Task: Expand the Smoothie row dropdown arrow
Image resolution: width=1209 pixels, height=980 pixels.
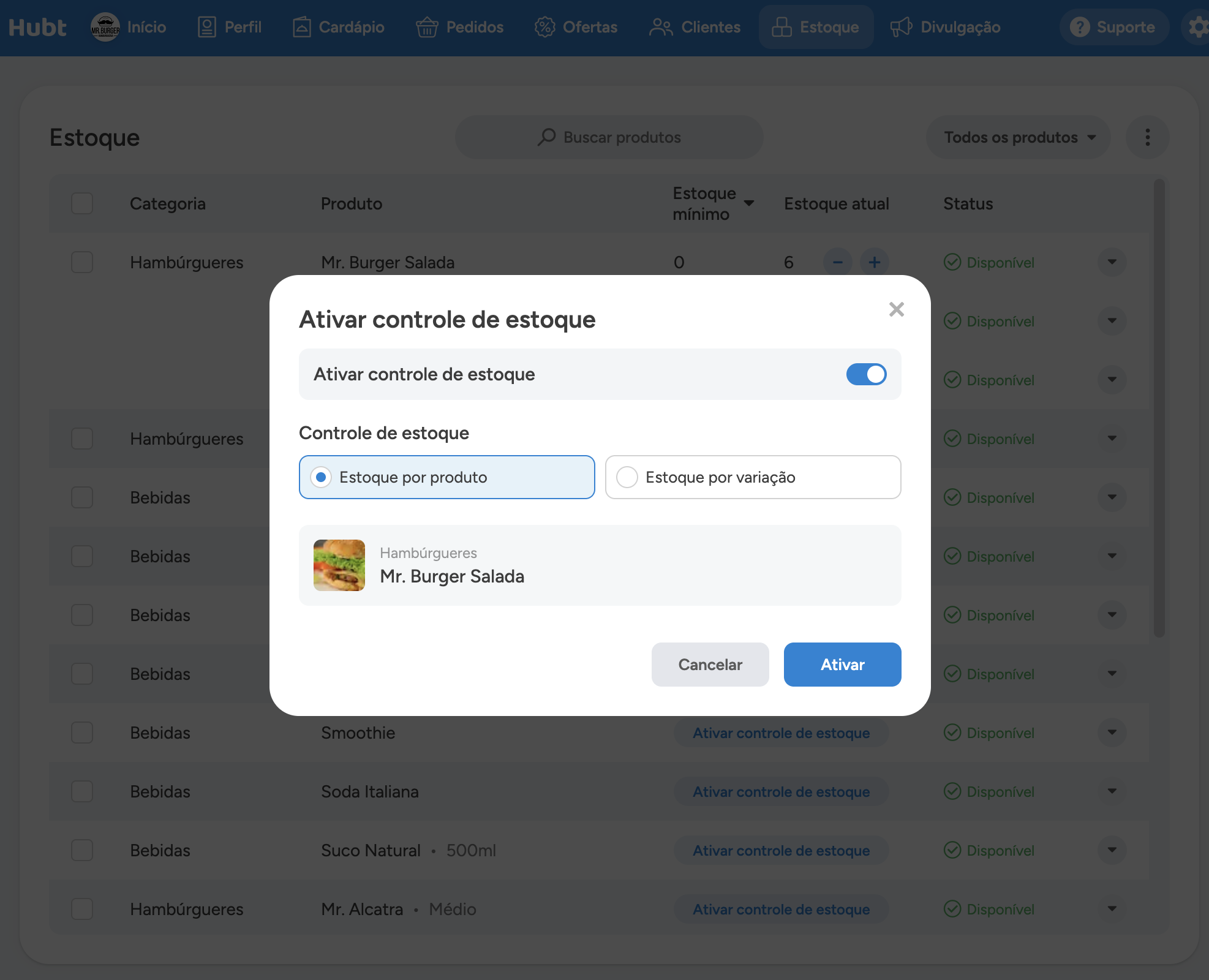Action: [1112, 733]
